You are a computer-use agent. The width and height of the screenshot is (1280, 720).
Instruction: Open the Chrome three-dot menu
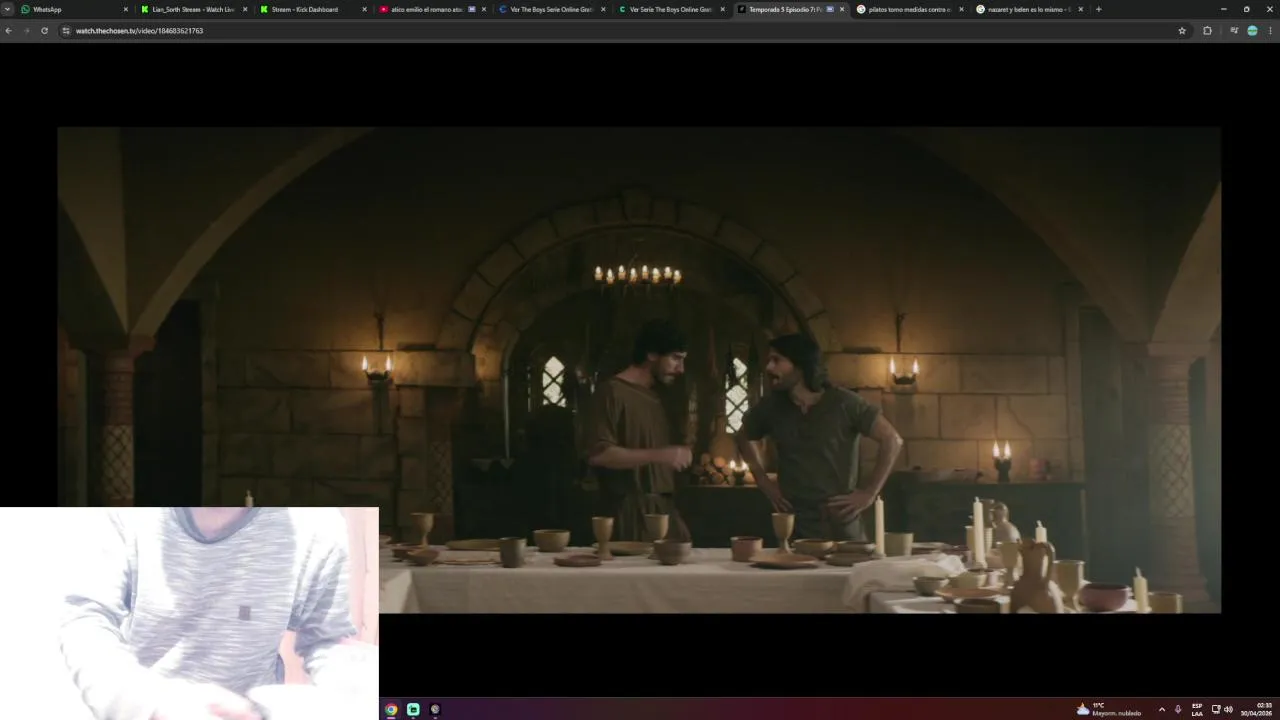[x=1270, y=31]
